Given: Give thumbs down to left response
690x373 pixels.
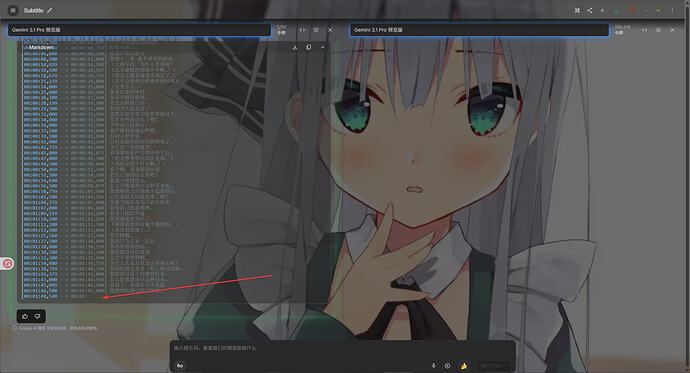Looking at the screenshot, I should click(x=37, y=316).
